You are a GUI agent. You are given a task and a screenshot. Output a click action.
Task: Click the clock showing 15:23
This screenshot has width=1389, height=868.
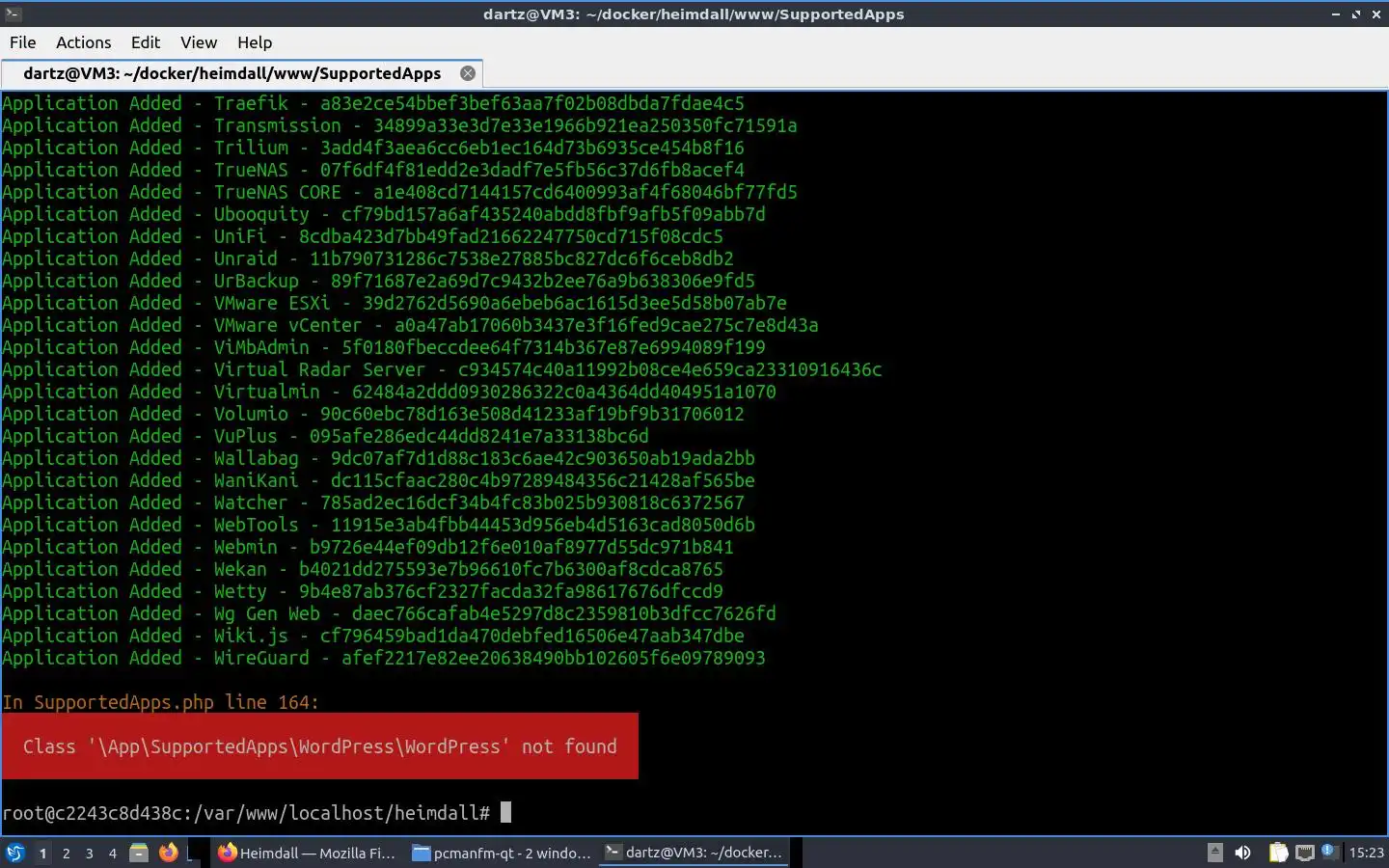[1366, 853]
